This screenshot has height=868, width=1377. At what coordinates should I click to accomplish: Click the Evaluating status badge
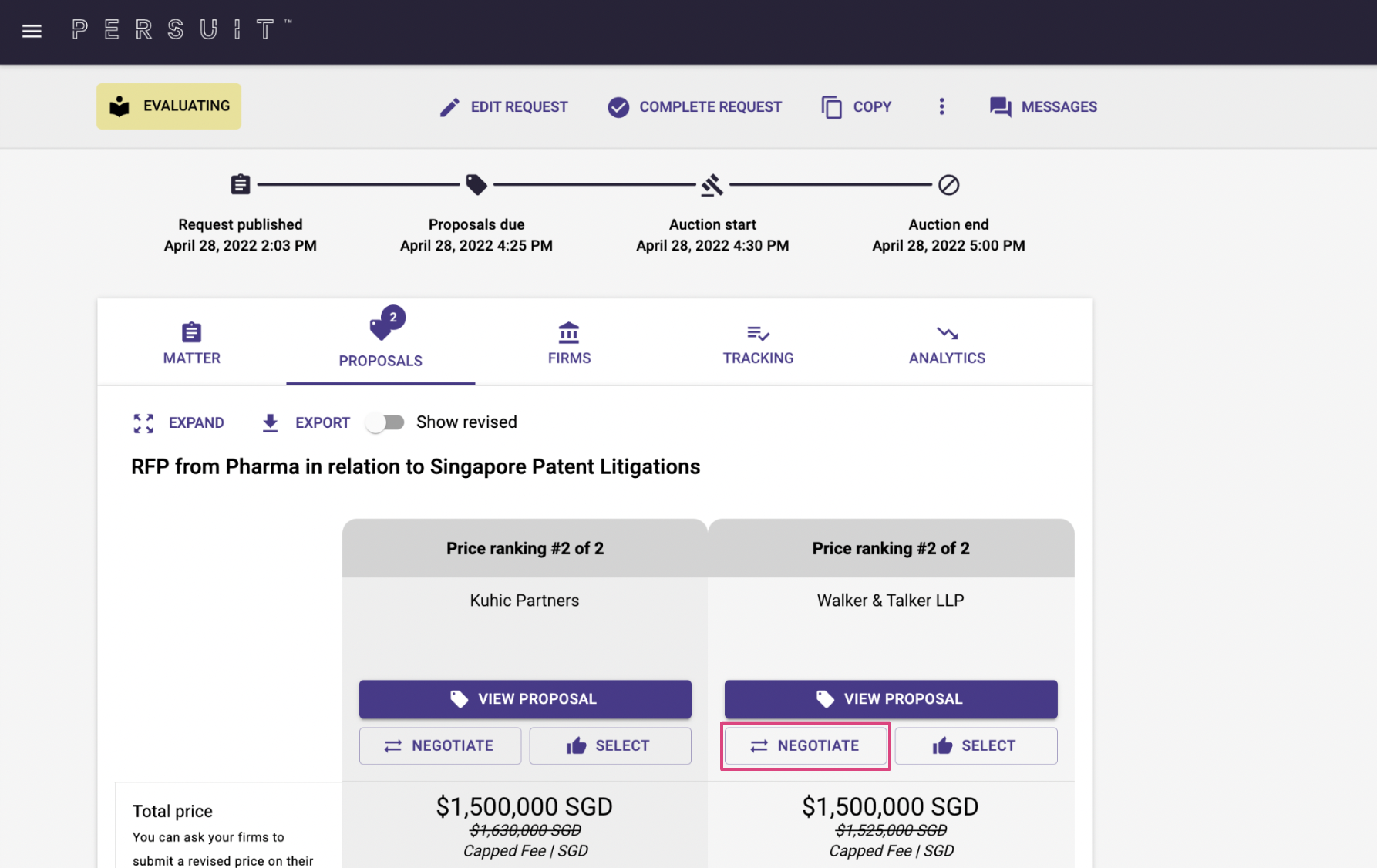coord(169,106)
